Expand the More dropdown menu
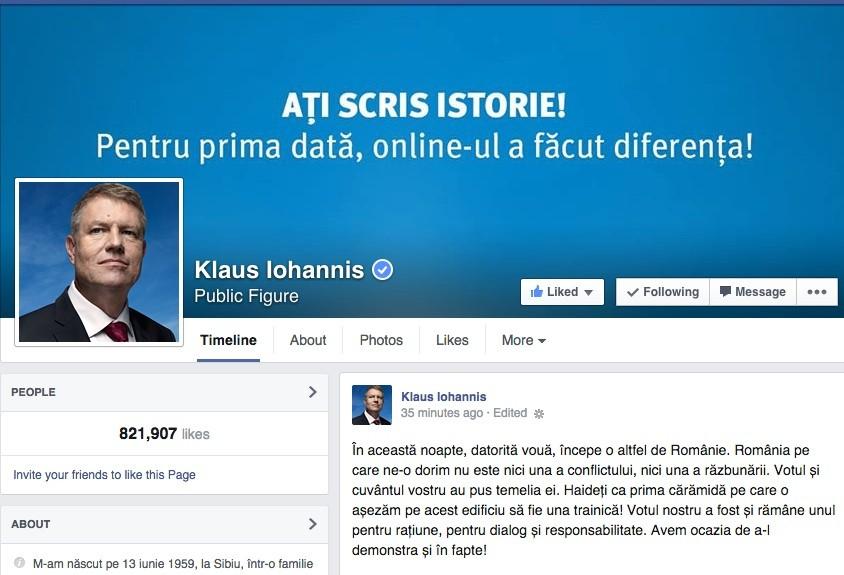This screenshot has height=575, width=844. 524,340
